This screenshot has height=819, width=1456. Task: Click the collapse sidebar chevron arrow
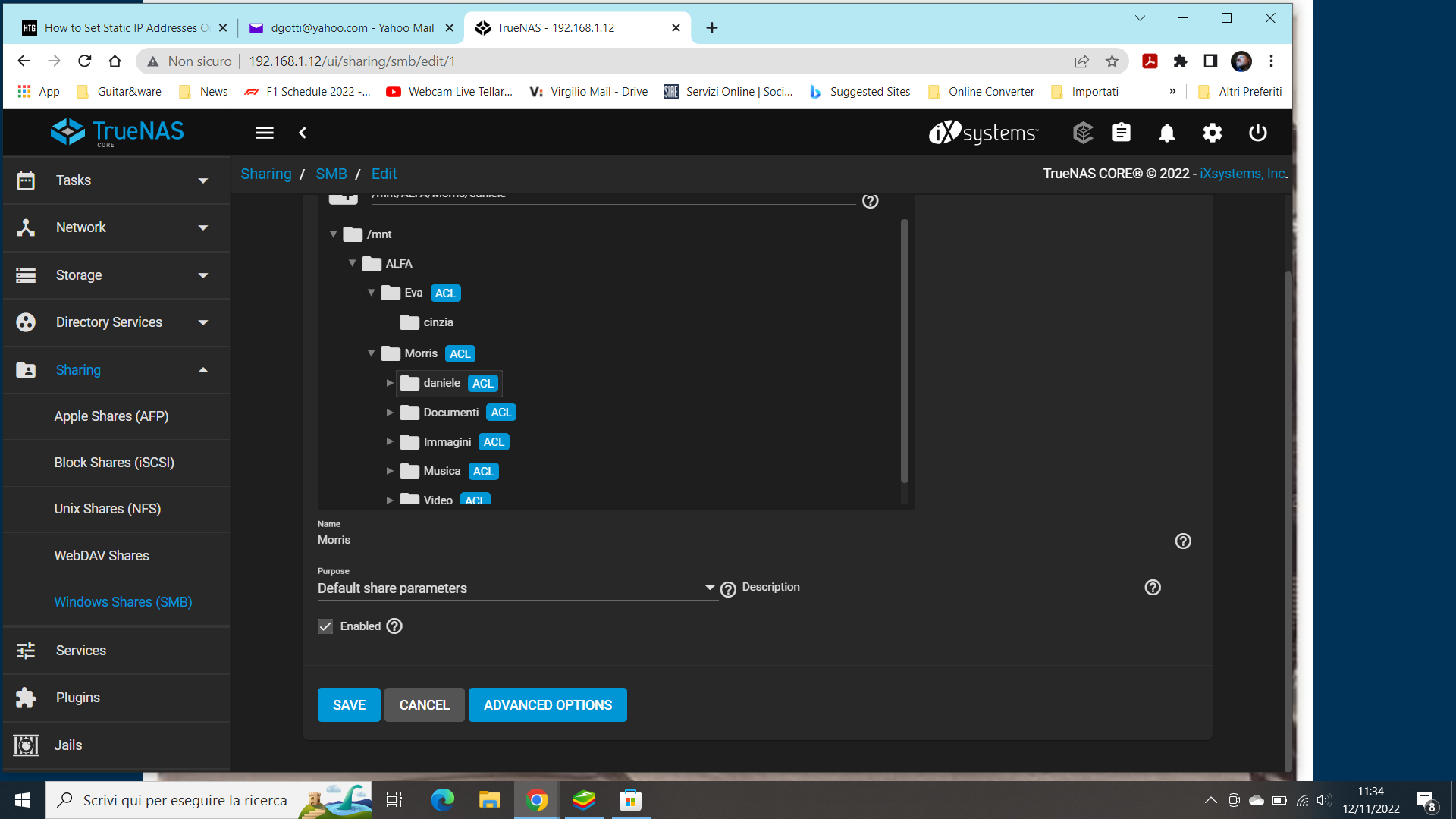[303, 133]
